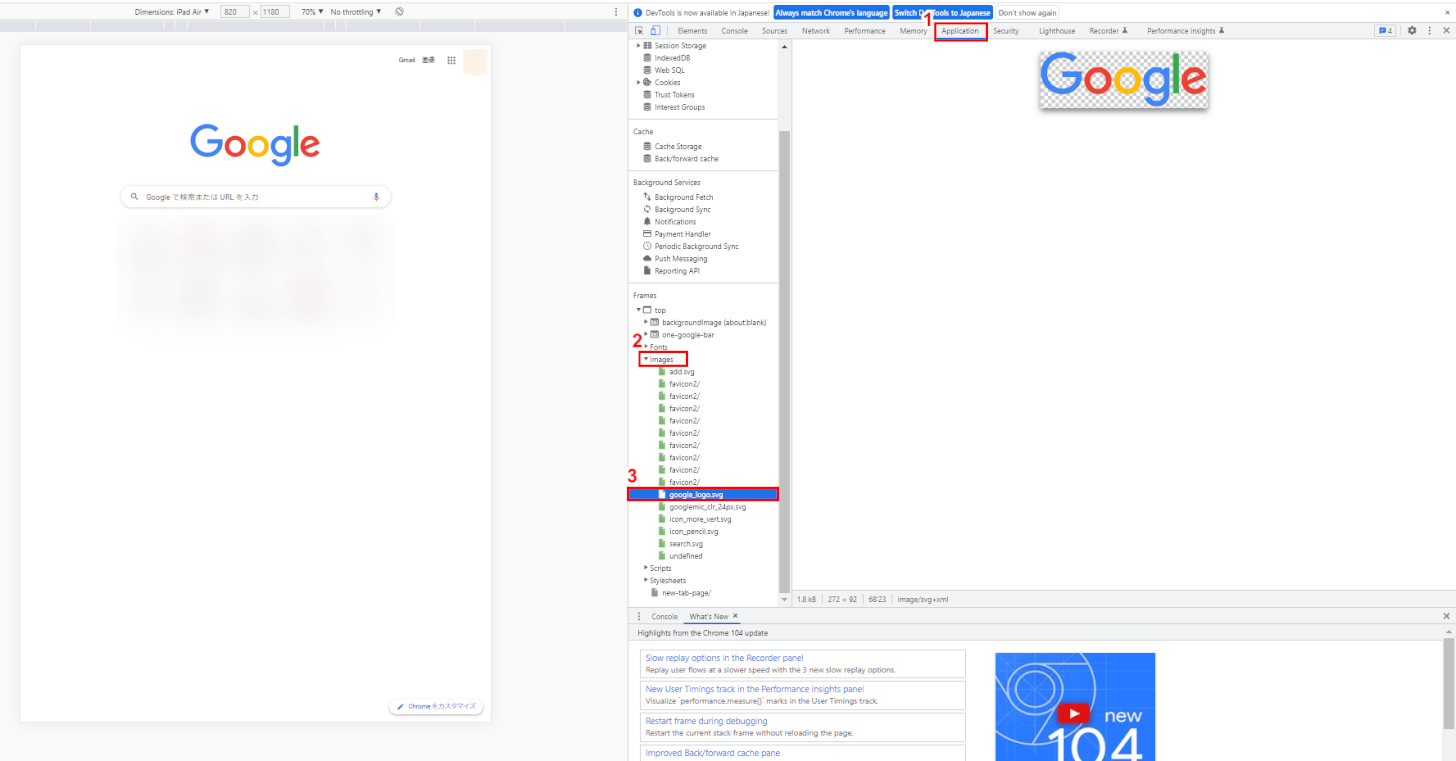Click Gmail link on Google page
Viewport: 1456px width, 761px height.
tap(407, 60)
